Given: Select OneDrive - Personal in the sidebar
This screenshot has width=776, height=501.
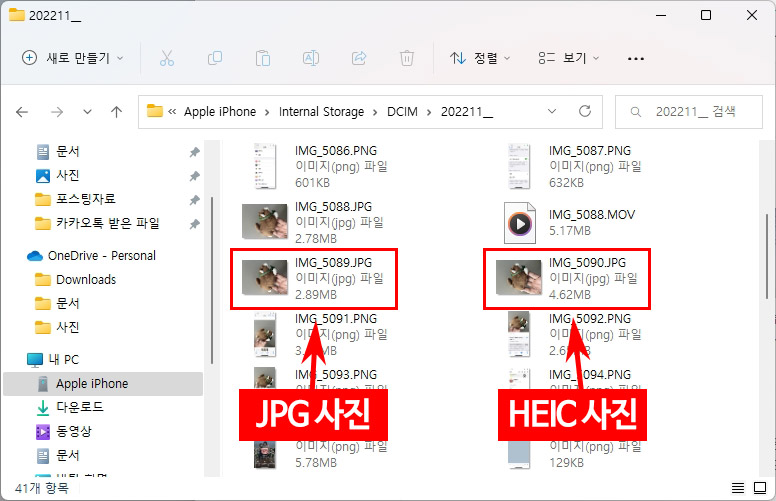Looking at the screenshot, I should pos(101,255).
